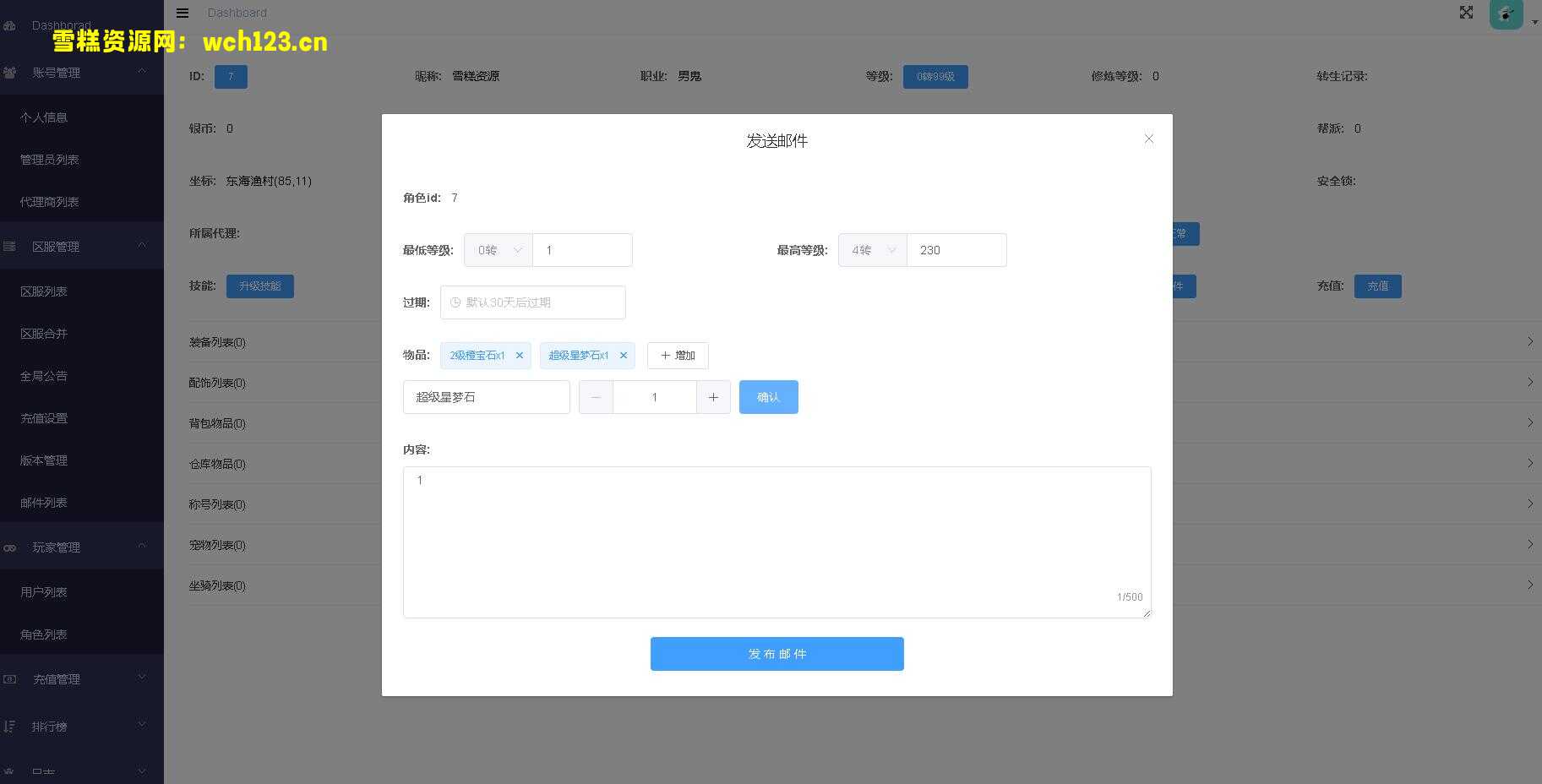Open 角色列表 in the sidebar
Viewport: 1542px width, 784px height.
pos(82,634)
